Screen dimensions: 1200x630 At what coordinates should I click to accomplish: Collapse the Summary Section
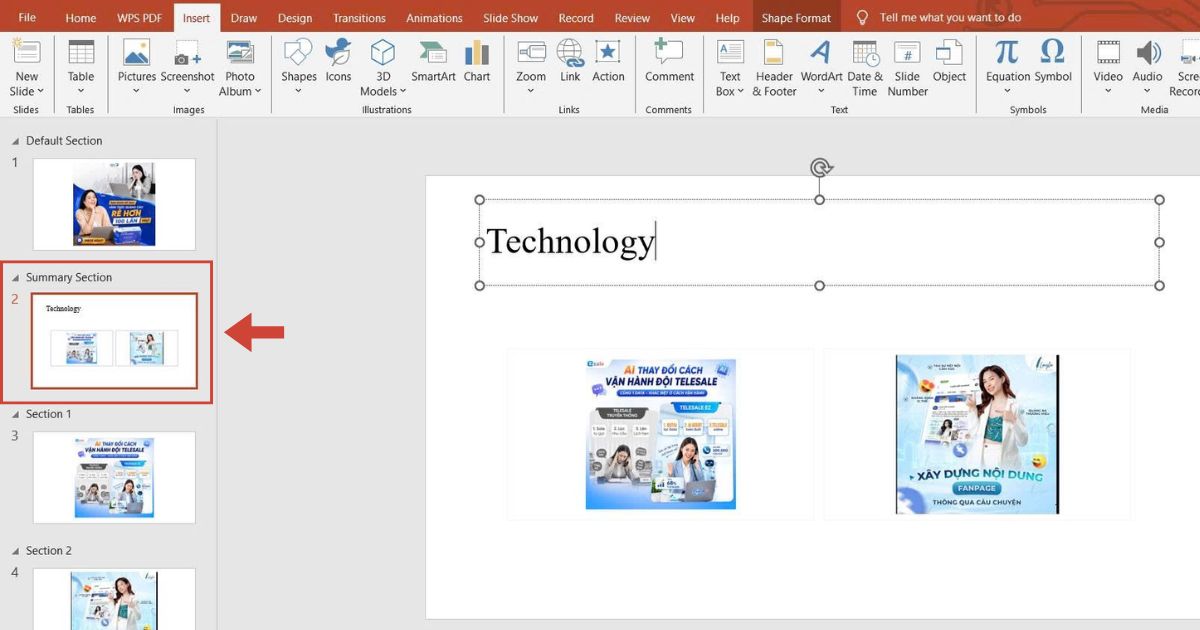click(15, 278)
